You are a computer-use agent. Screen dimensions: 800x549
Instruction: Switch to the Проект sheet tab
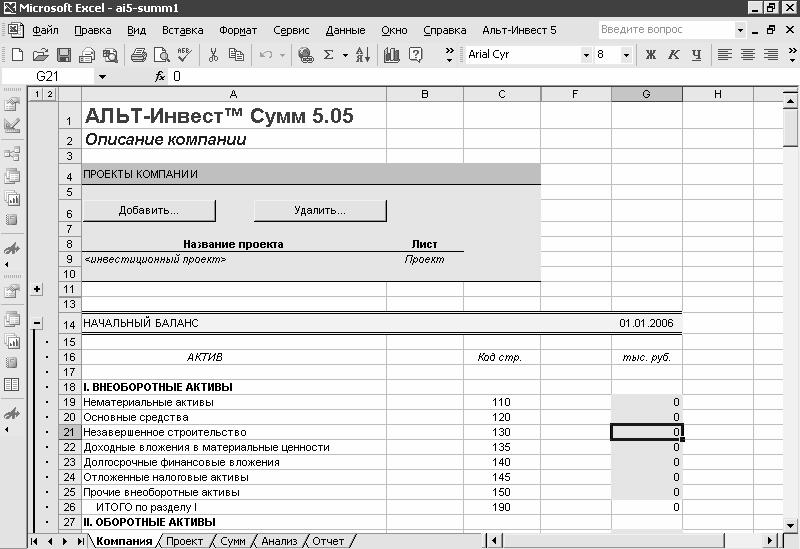click(x=185, y=541)
